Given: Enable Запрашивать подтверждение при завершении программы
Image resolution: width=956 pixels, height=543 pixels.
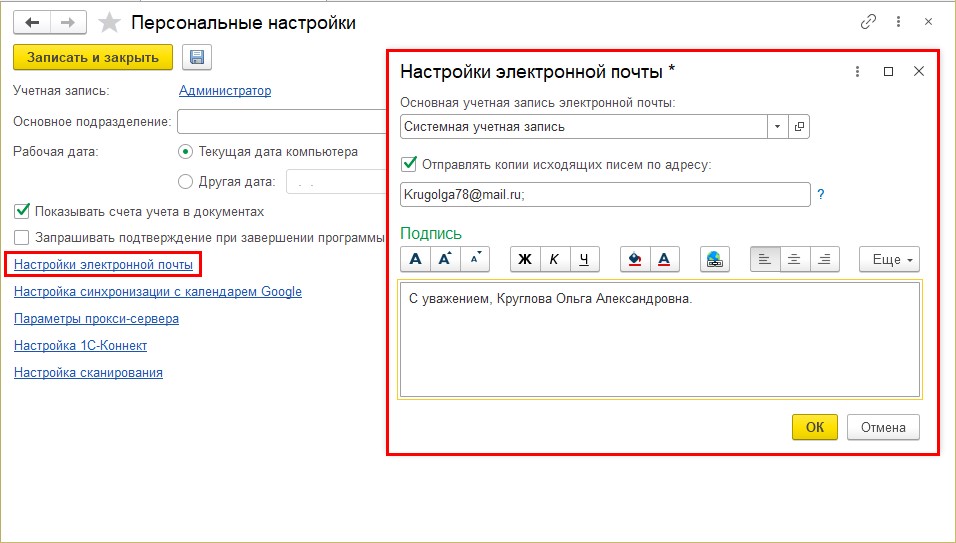Looking at the screenshot, I should (22, 237).
